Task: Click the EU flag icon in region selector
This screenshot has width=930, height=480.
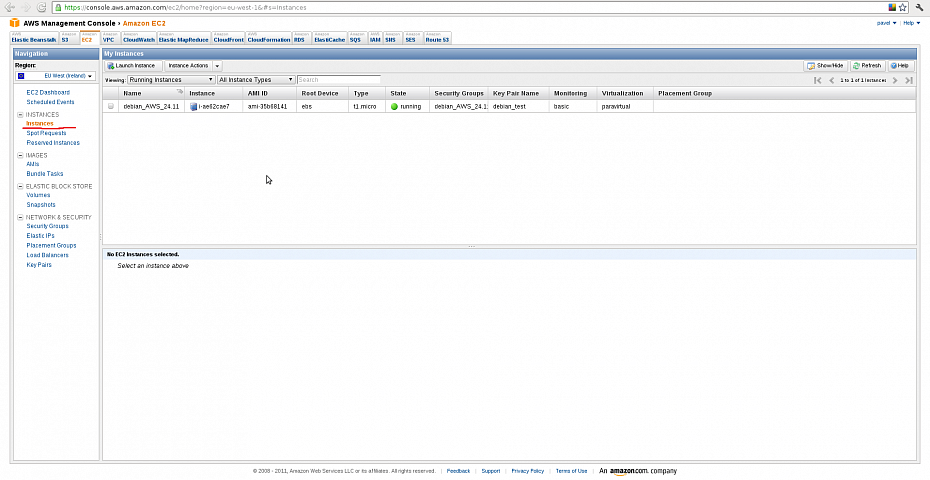Action: 21,76
